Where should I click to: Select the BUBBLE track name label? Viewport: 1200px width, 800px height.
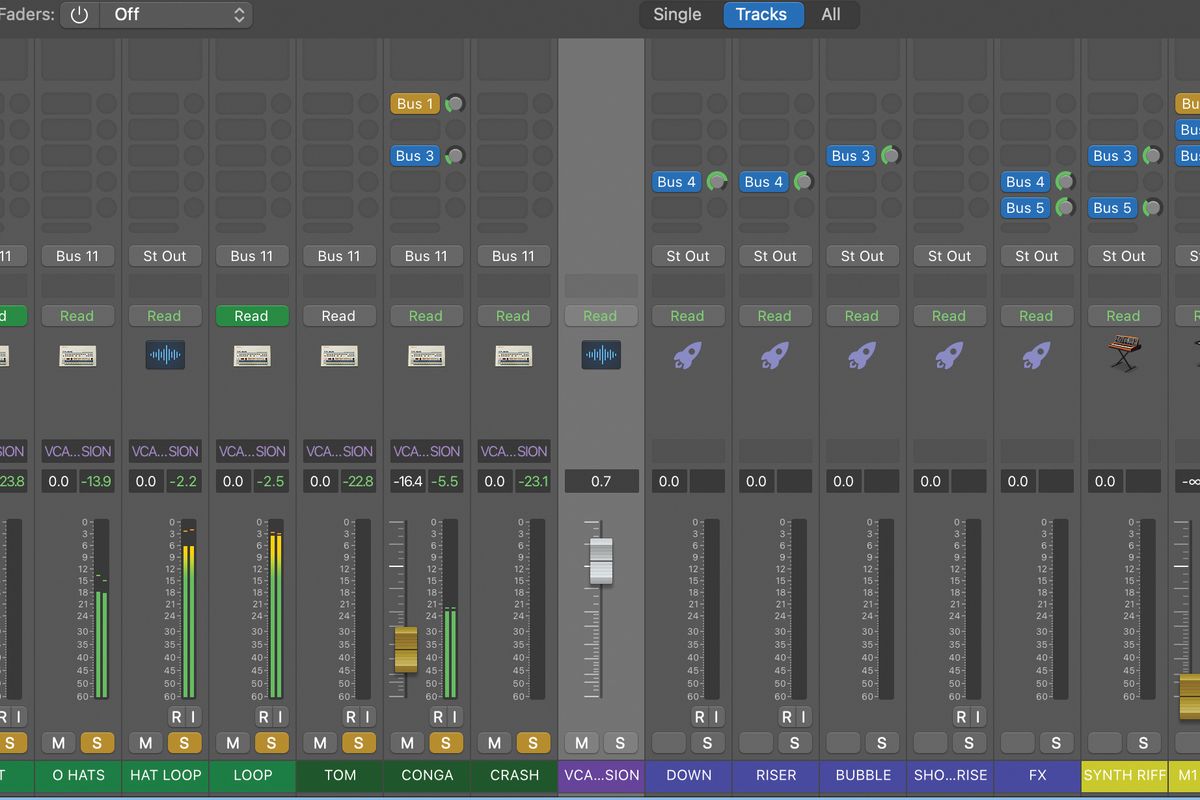click(862, 775)
